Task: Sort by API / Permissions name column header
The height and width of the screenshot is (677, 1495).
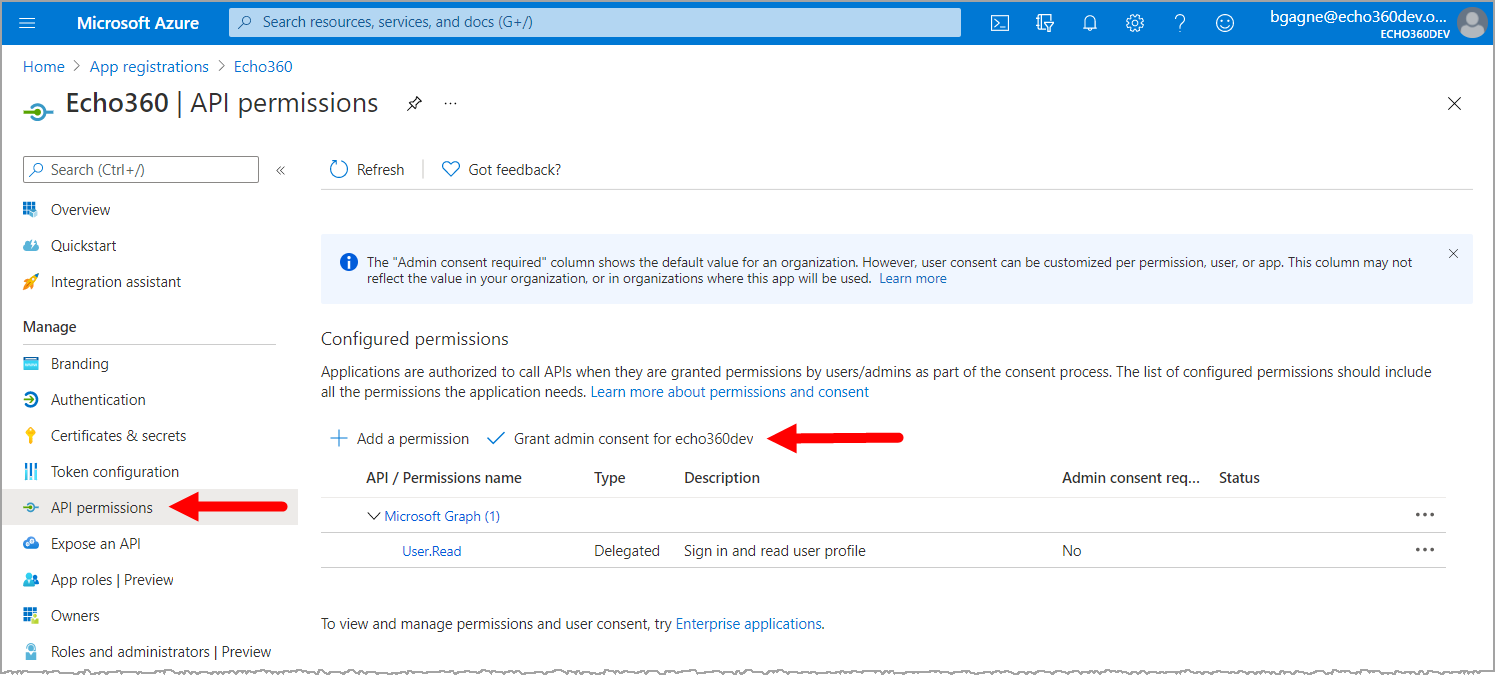Action: tap(444, 478)
